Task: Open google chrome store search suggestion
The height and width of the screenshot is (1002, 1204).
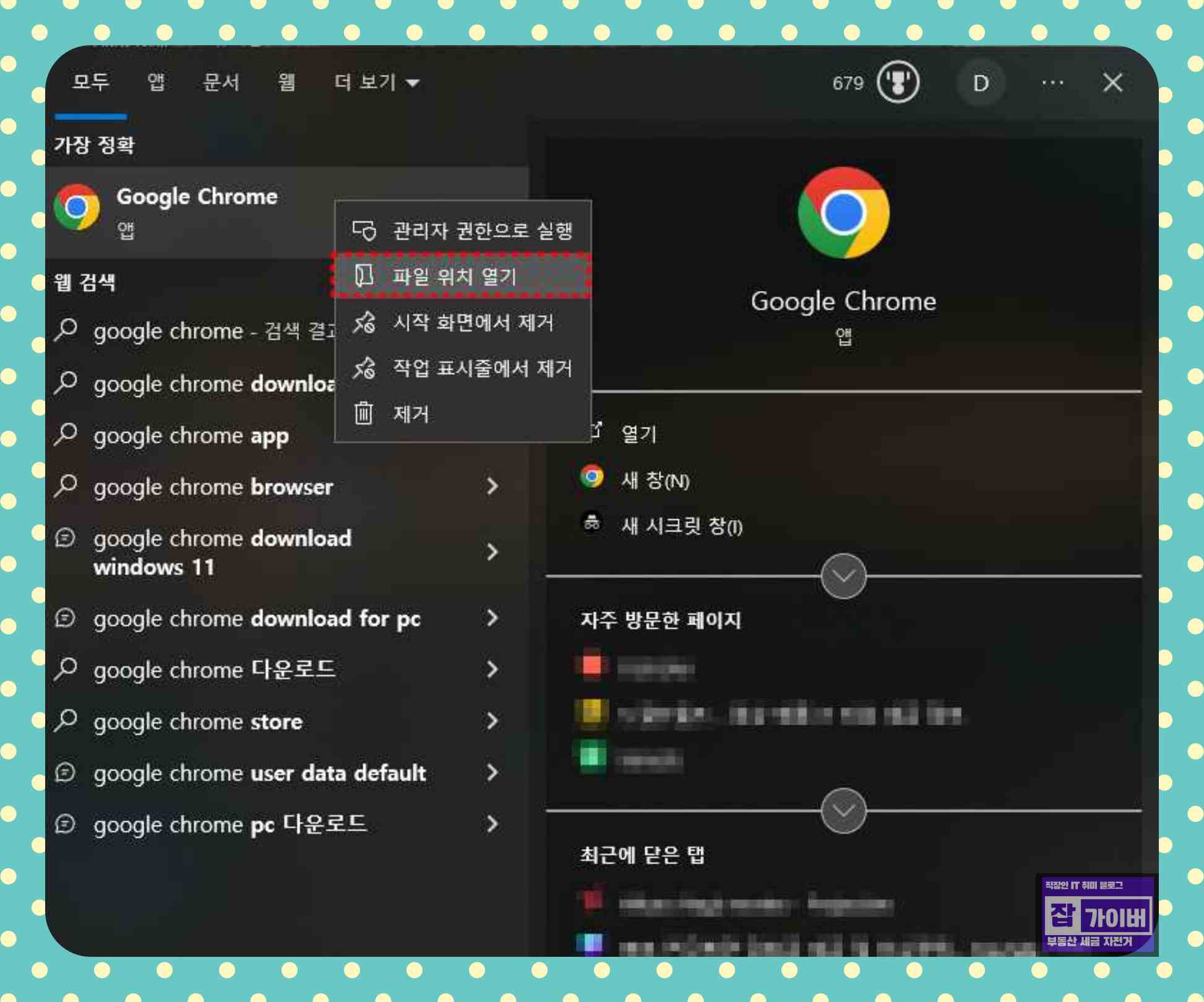Action: (198, 722)
